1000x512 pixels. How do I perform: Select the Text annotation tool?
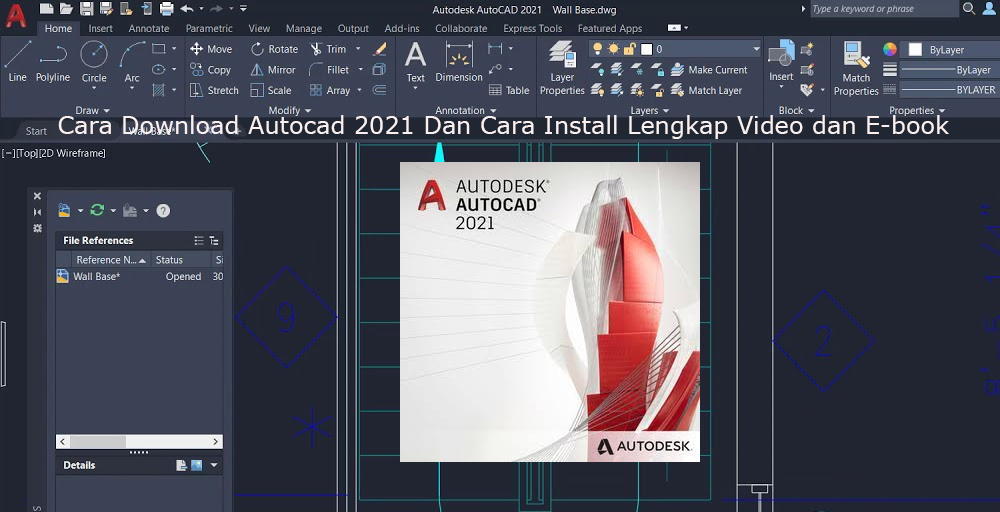[415, 62]
